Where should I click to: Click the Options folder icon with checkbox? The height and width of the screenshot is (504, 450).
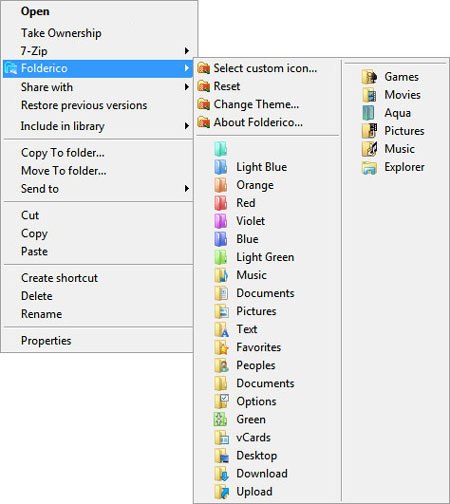(x=221, y=401)
